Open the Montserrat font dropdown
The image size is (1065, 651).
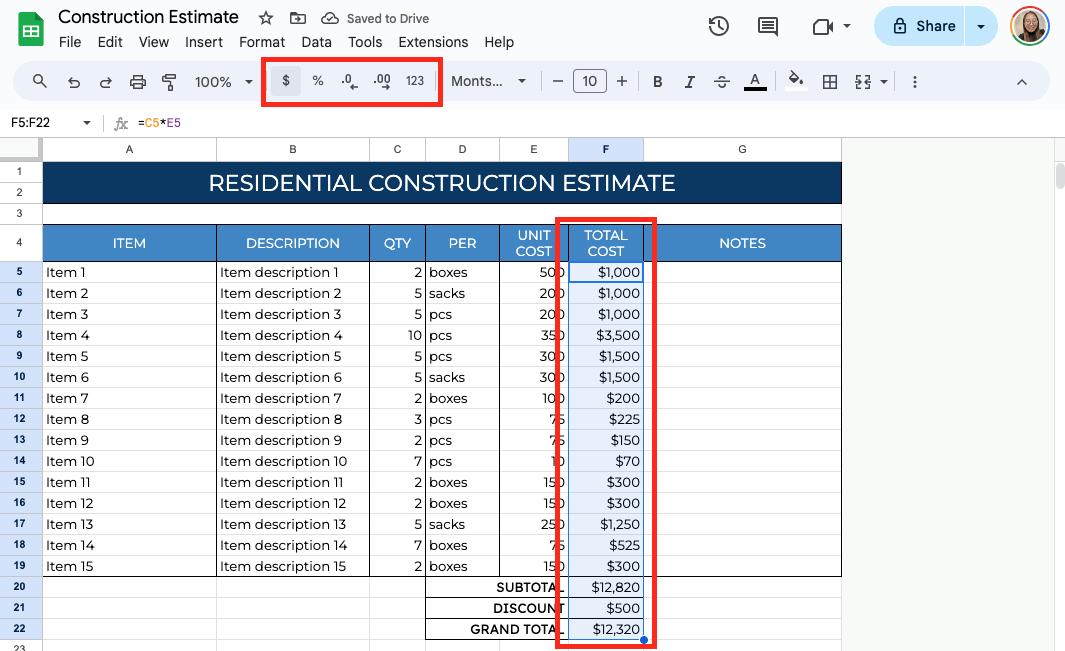tap(488, 82)
